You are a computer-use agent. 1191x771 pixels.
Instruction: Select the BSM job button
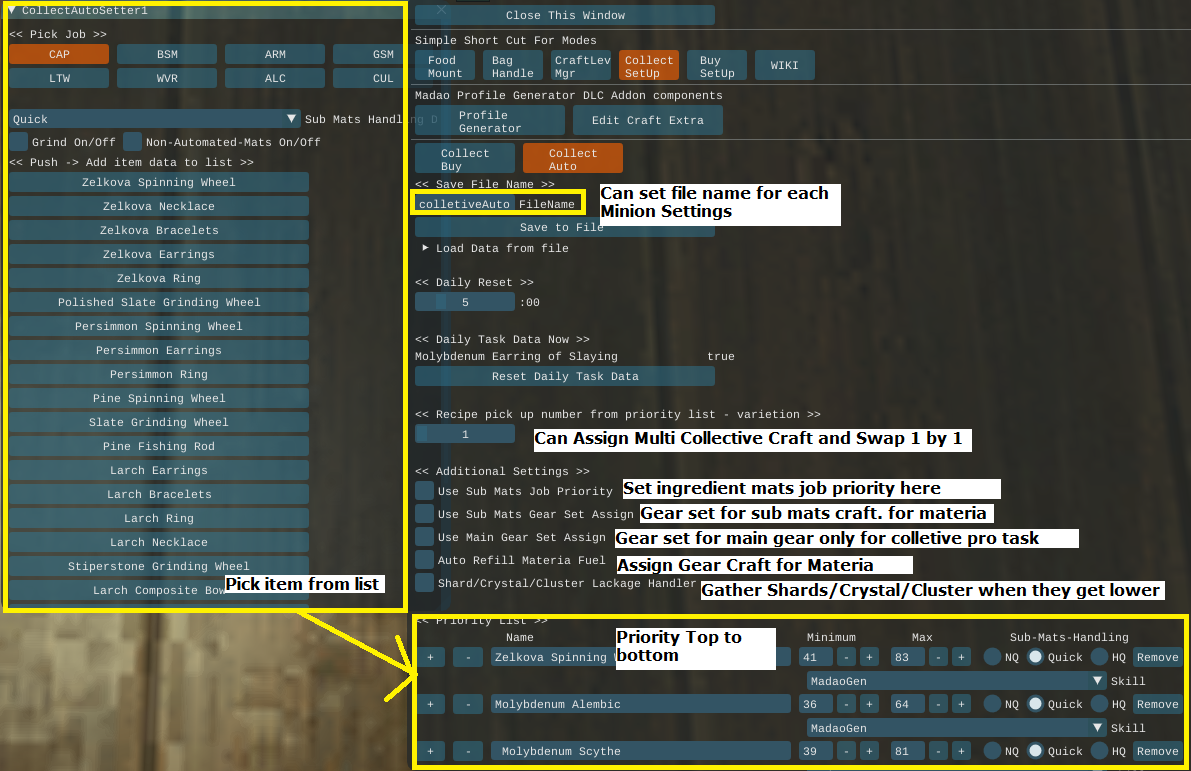point(167,54)
